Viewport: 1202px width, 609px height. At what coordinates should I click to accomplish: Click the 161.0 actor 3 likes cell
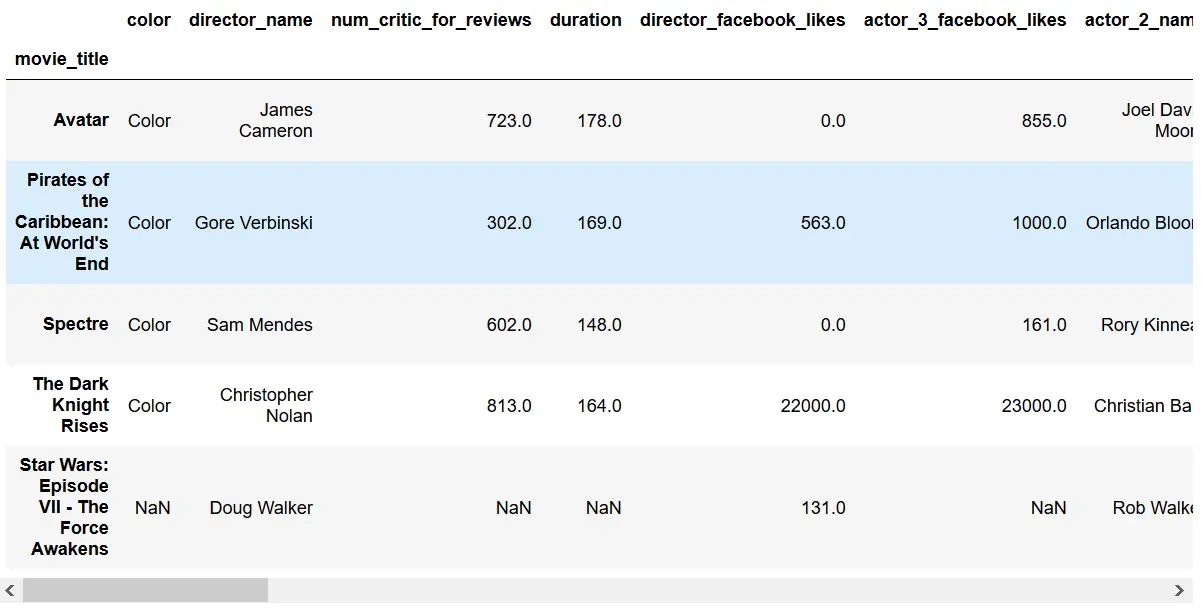(x=1044, y=325)
